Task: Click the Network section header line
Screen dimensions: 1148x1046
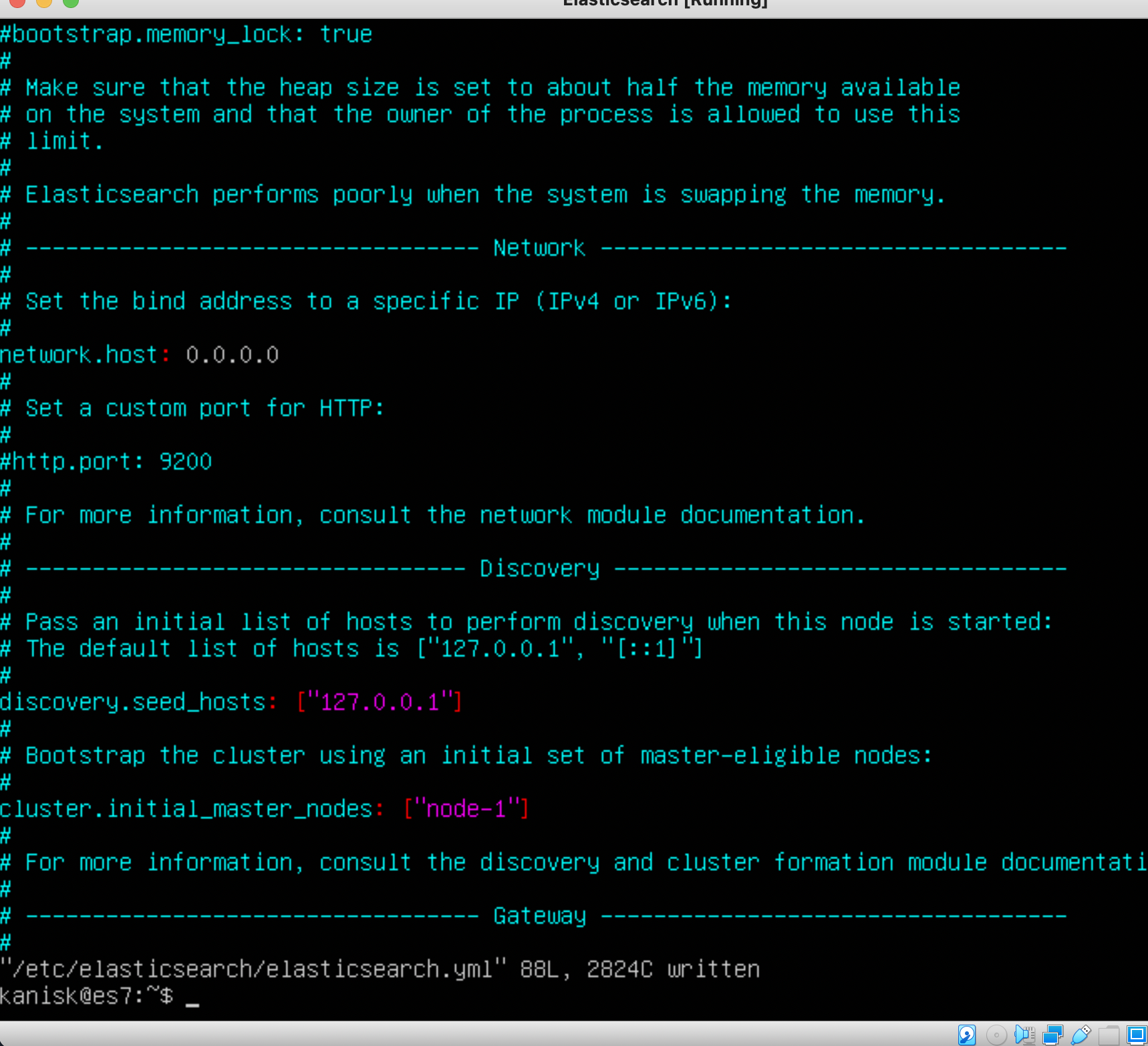Action: tap(539, 247)
